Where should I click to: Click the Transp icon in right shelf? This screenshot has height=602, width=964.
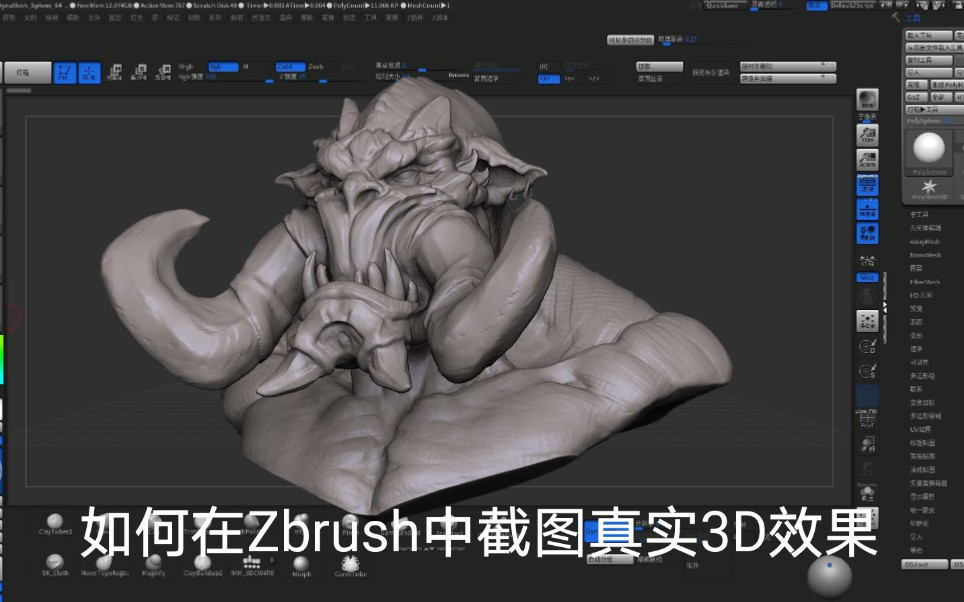point(867,444)
